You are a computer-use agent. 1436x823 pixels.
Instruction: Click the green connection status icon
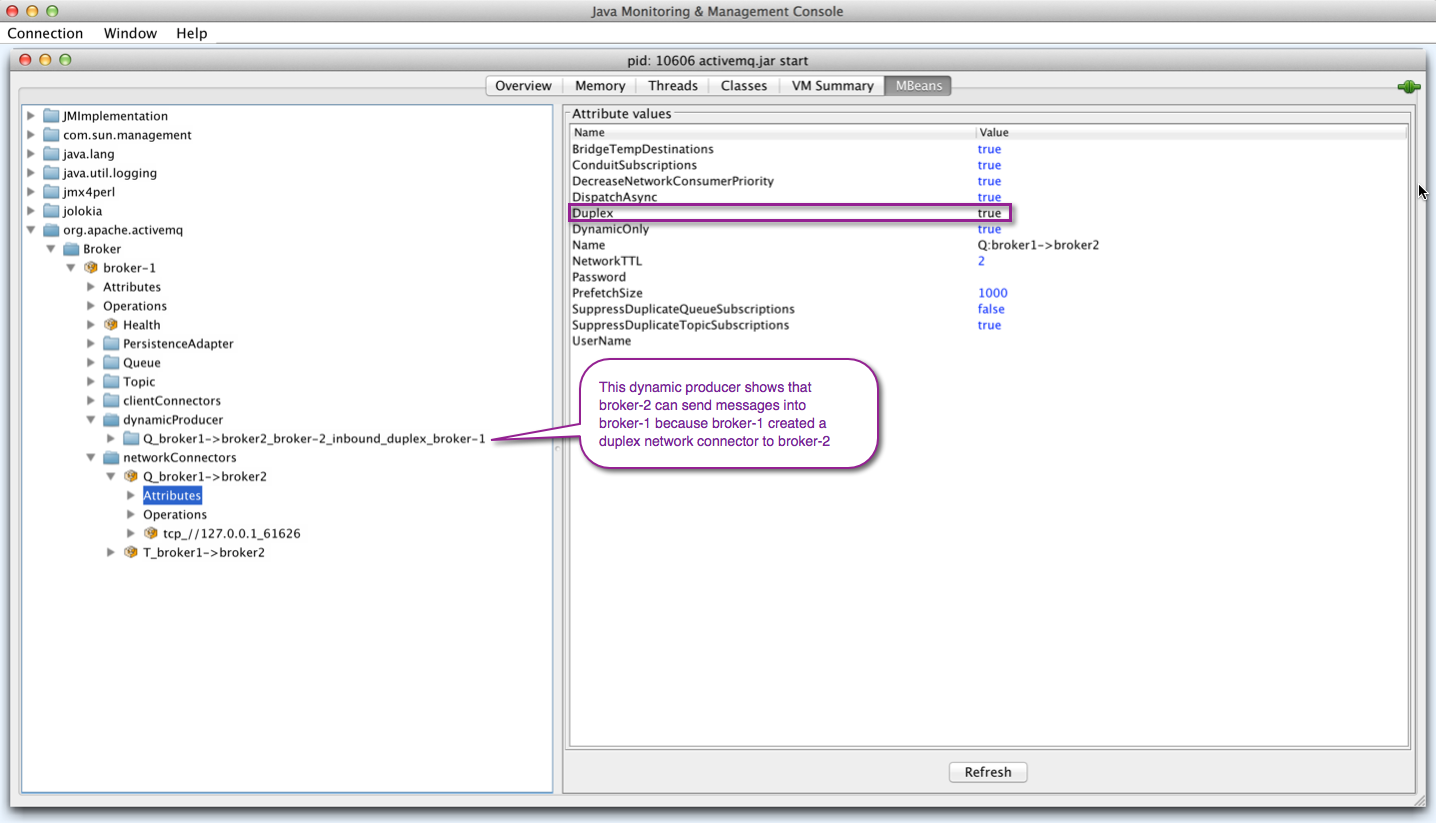[1409, 87]
